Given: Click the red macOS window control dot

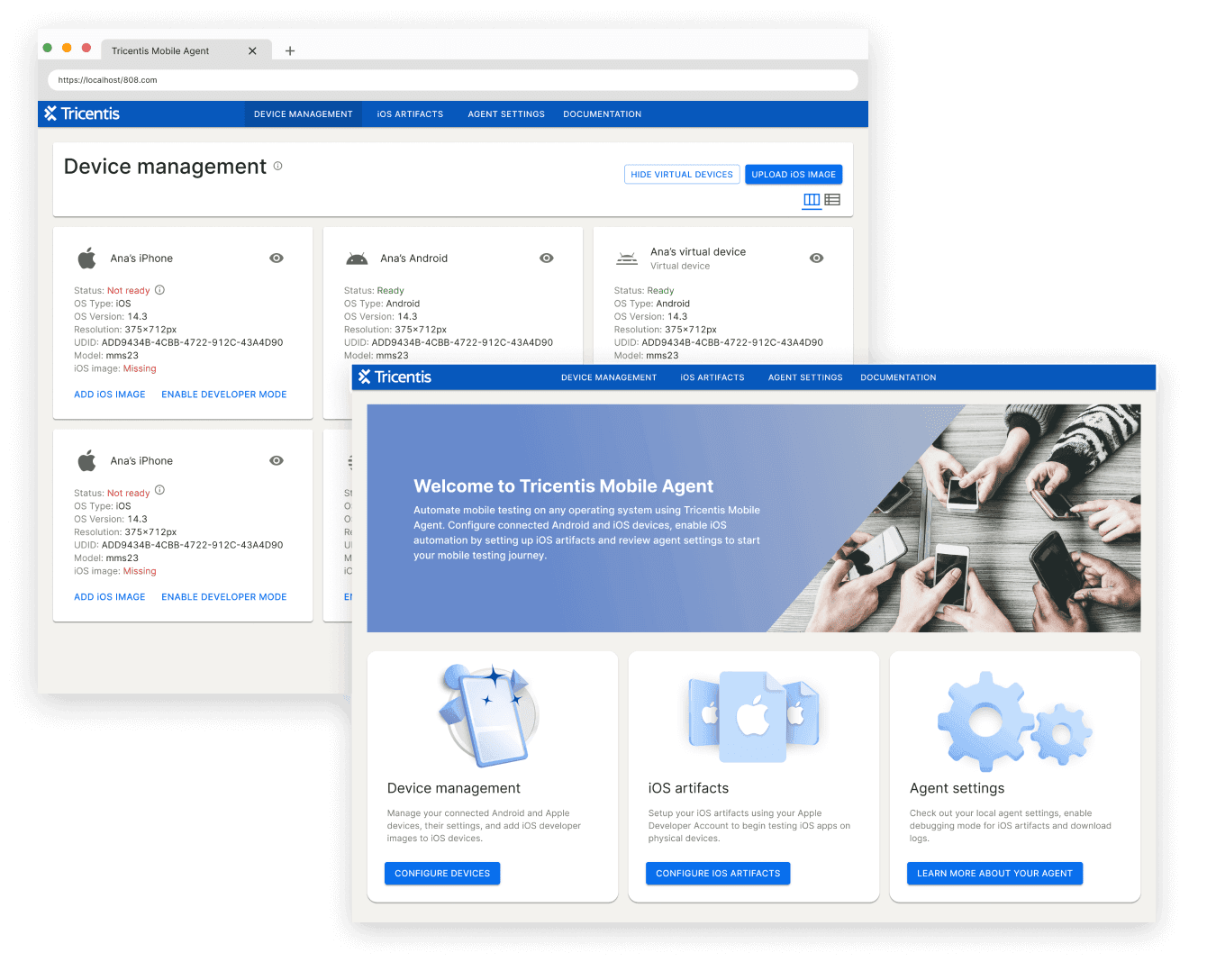Looking at the screenshot, I should click(x=86, y=48).
